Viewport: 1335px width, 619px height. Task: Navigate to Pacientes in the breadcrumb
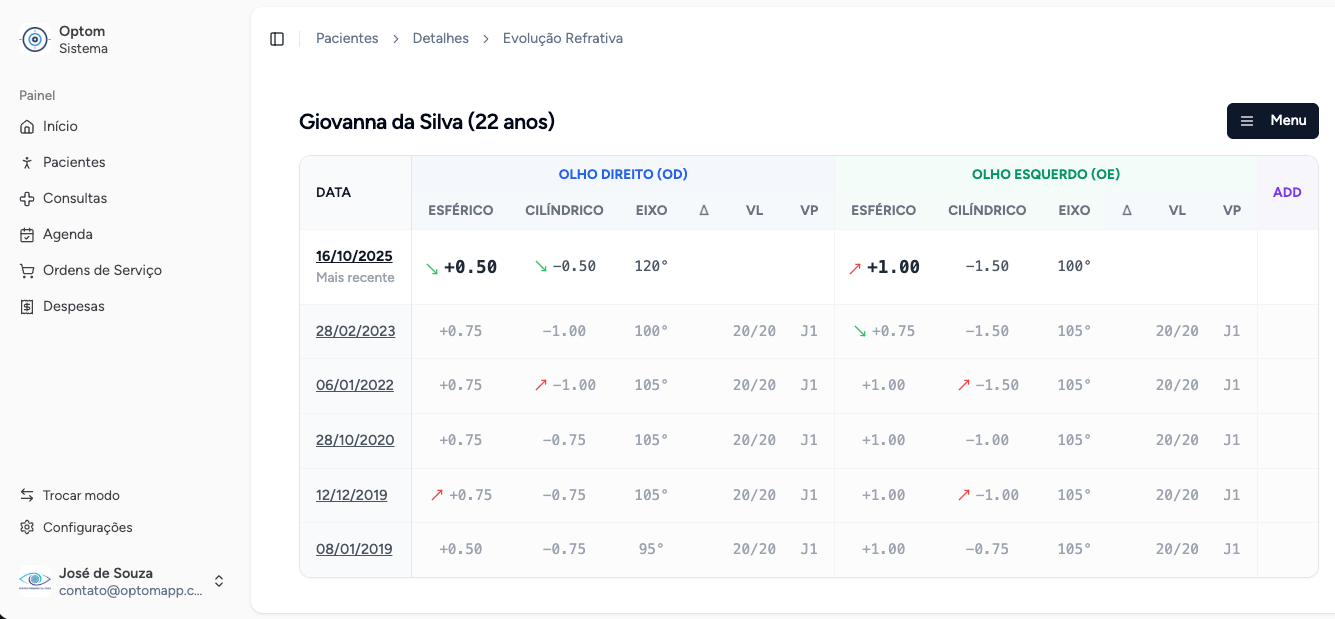pos(347,38)
